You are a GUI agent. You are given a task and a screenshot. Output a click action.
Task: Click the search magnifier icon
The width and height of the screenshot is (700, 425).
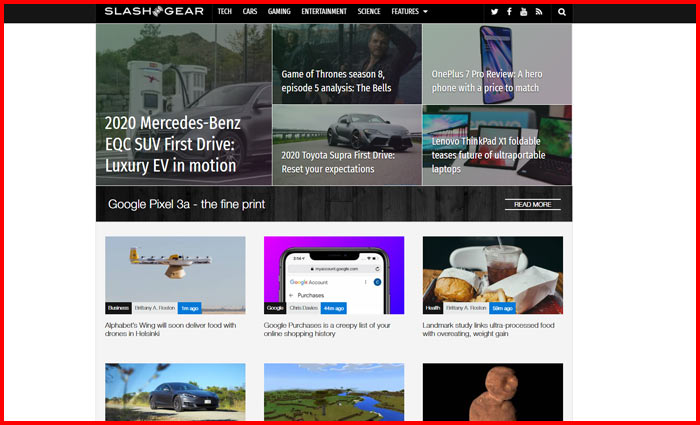pos(562,12)
